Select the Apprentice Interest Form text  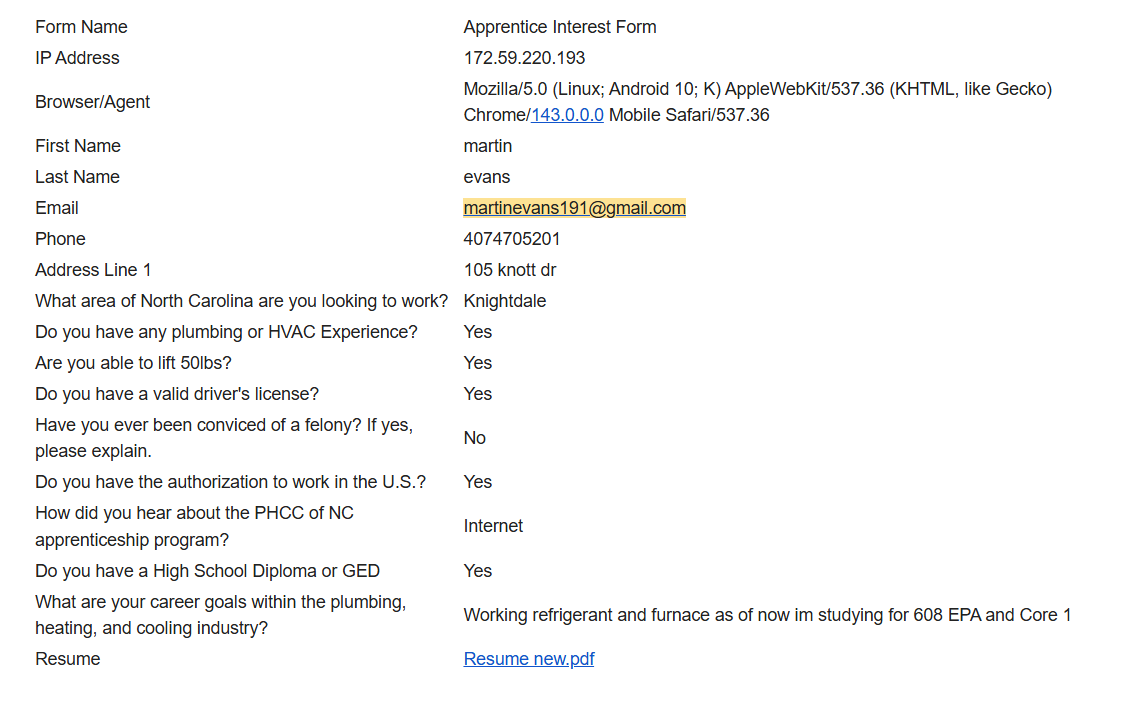(560, 26)
